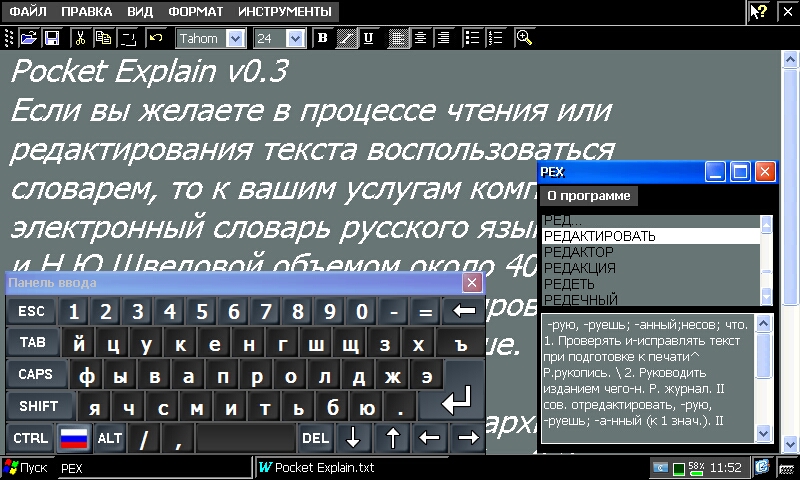Switch language with Russian flag key
The height and width of the screenshot is (480, 800).
point(74,438)
